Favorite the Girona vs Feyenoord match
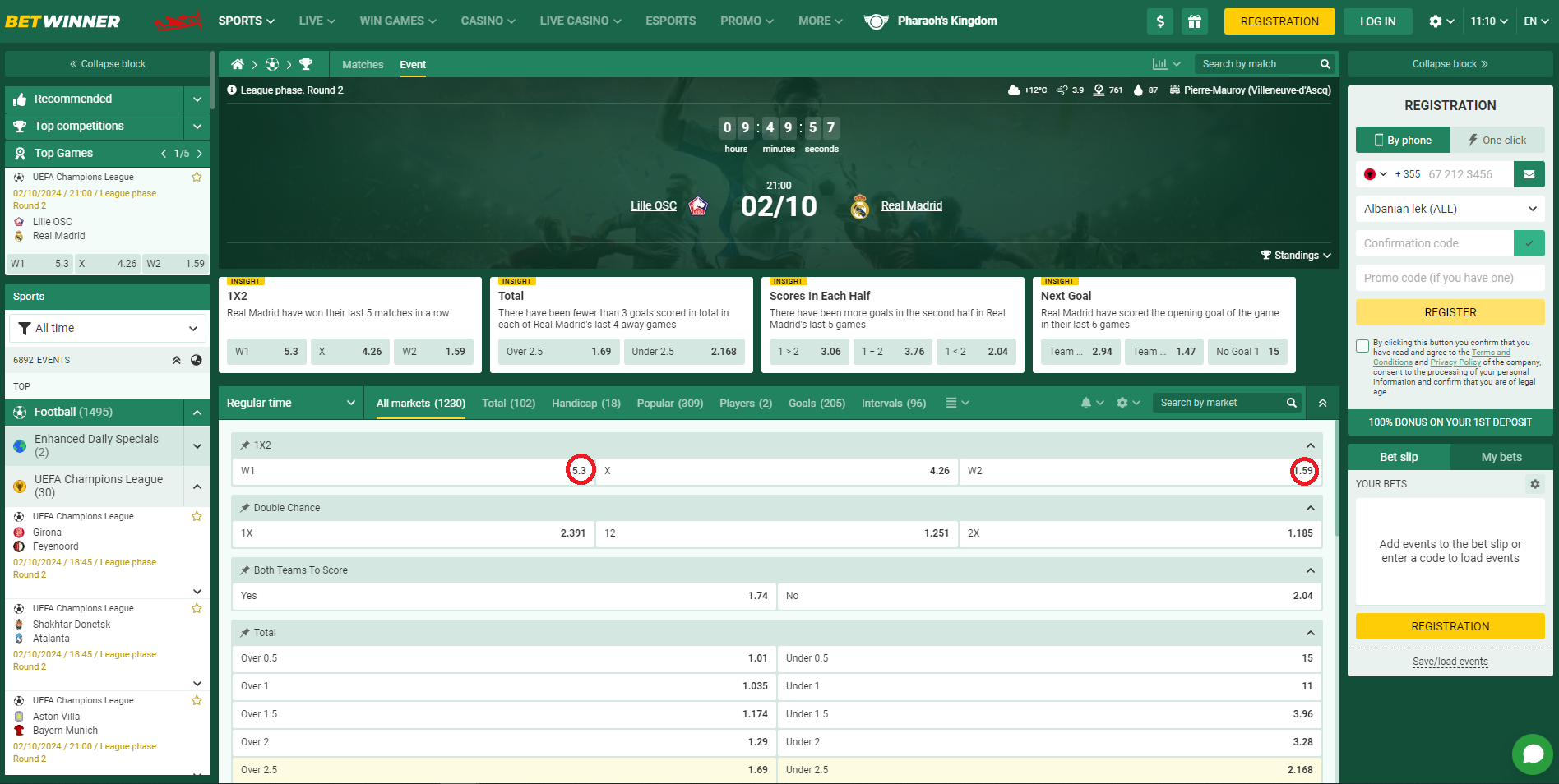 click(197, 516)
